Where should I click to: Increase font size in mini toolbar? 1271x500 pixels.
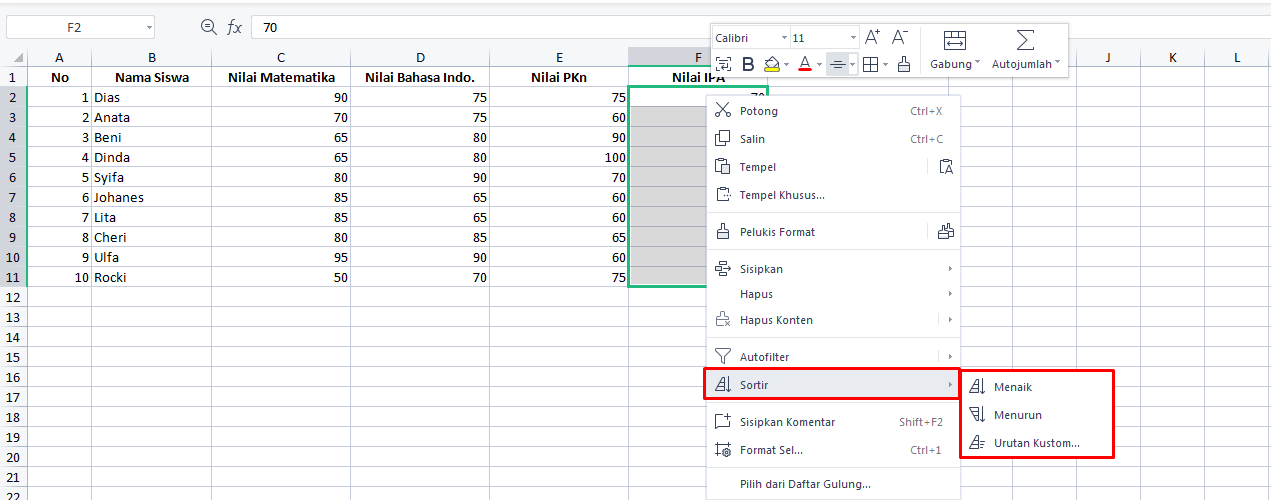pyautogui.click(x=872, y=38)
